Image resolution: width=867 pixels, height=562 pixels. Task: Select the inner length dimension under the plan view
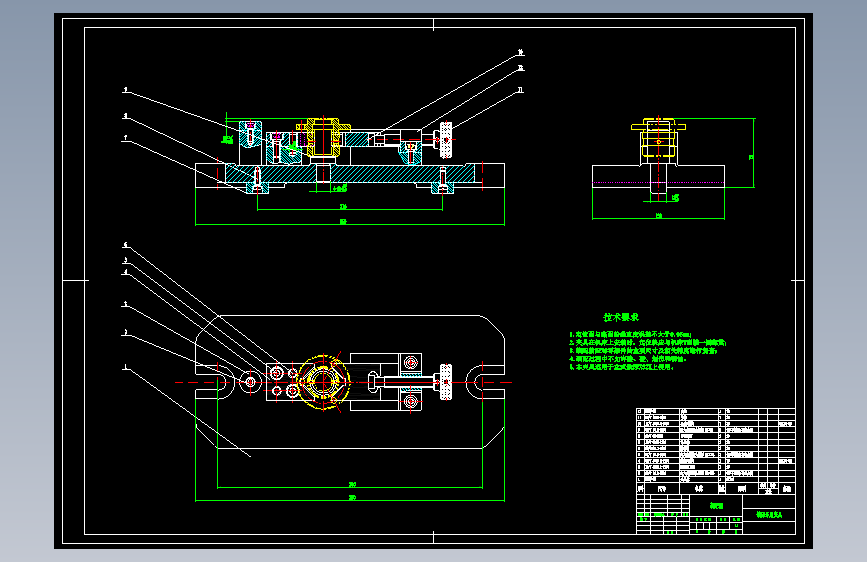click(349, 486)
